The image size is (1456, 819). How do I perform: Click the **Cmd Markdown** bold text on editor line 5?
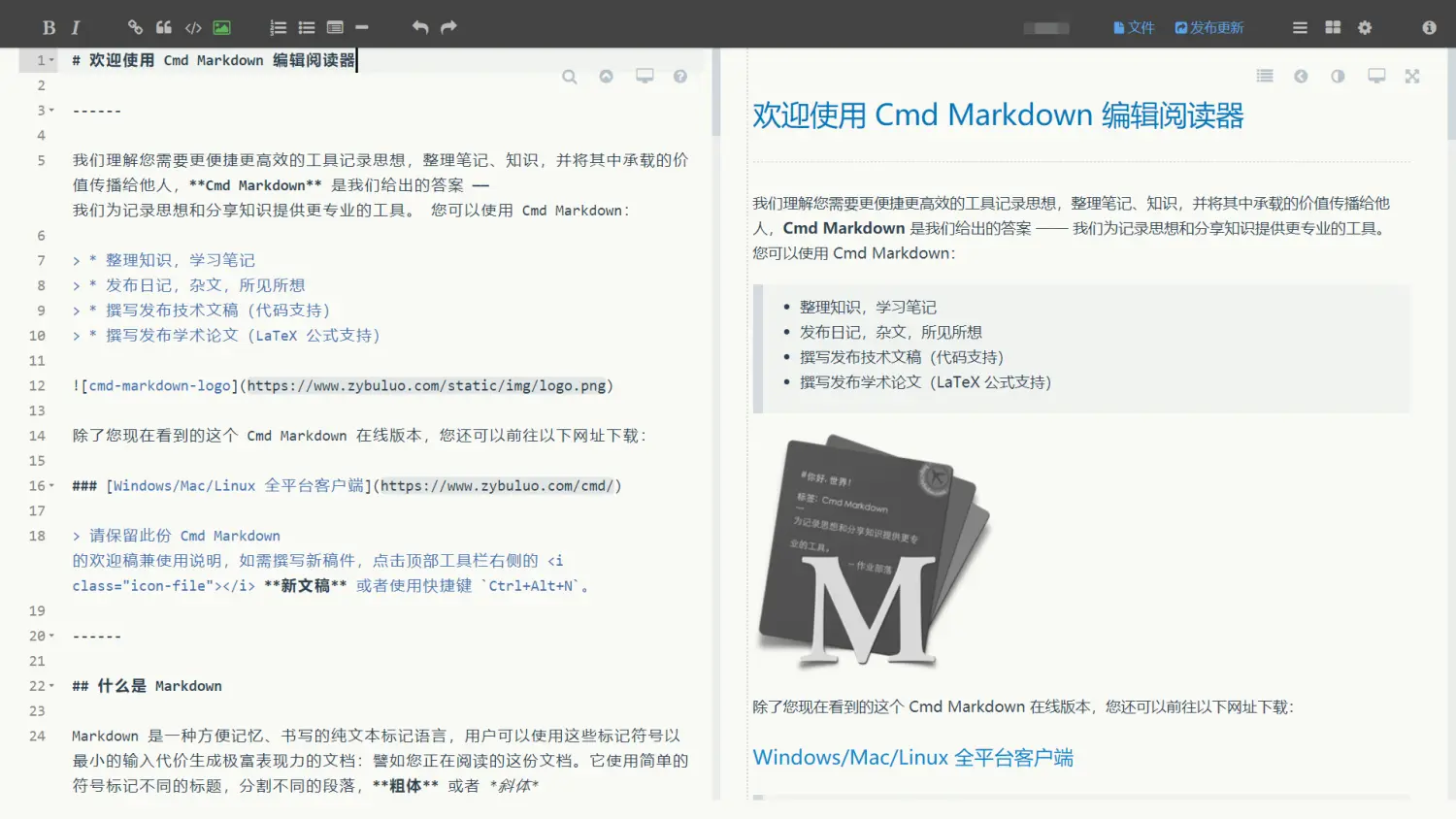click(x=255, y=185)
